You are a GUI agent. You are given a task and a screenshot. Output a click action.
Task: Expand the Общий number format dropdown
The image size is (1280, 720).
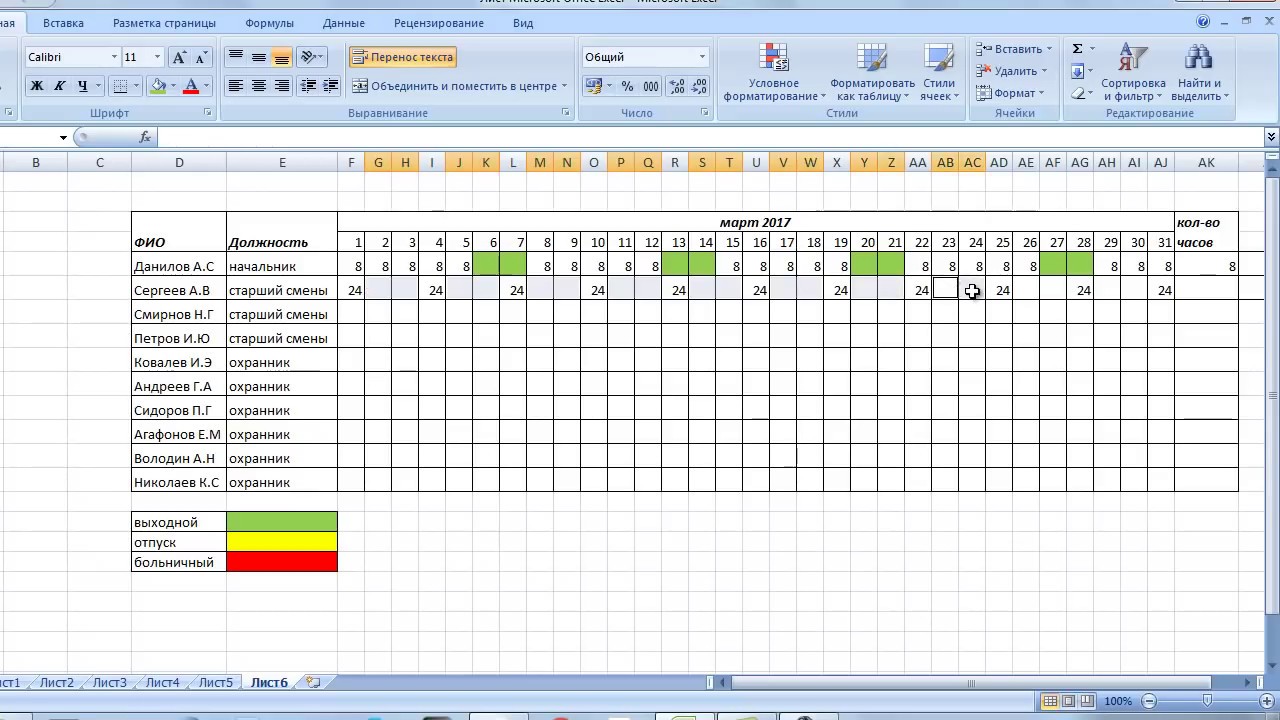tap(702, 57)
